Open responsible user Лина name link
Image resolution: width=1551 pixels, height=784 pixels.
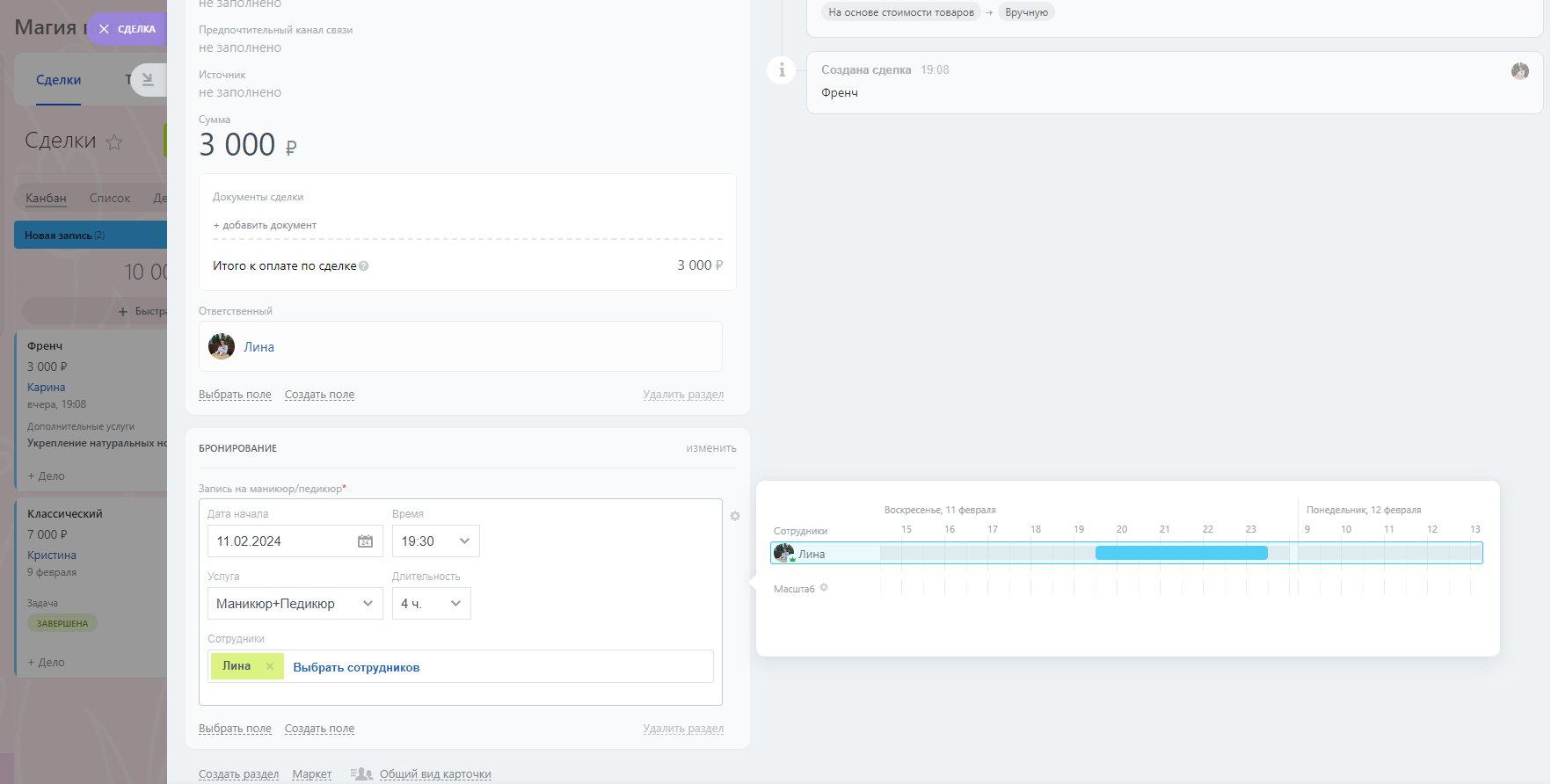(258, 347)
